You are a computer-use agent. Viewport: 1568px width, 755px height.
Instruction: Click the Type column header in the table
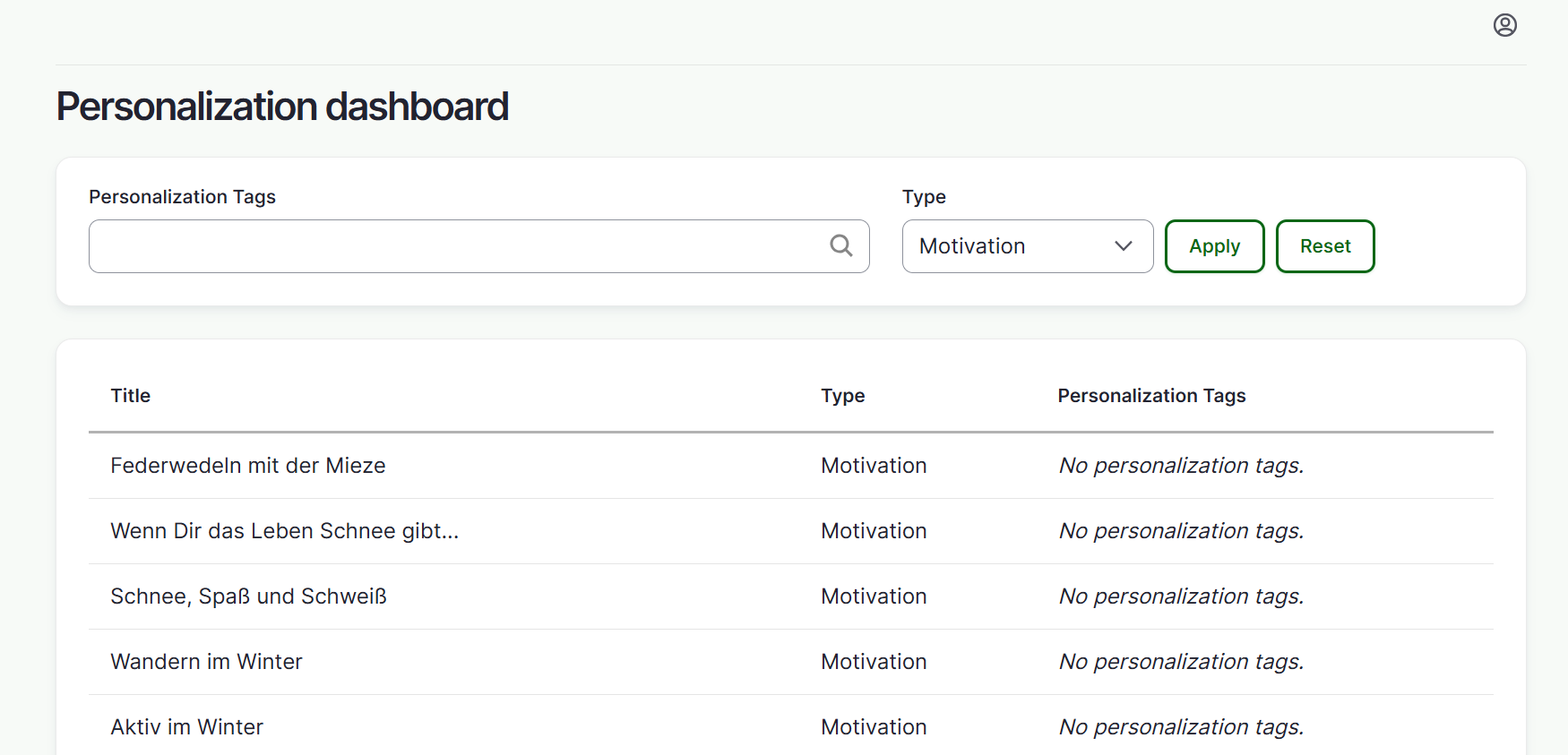click(x=842, y=396)
